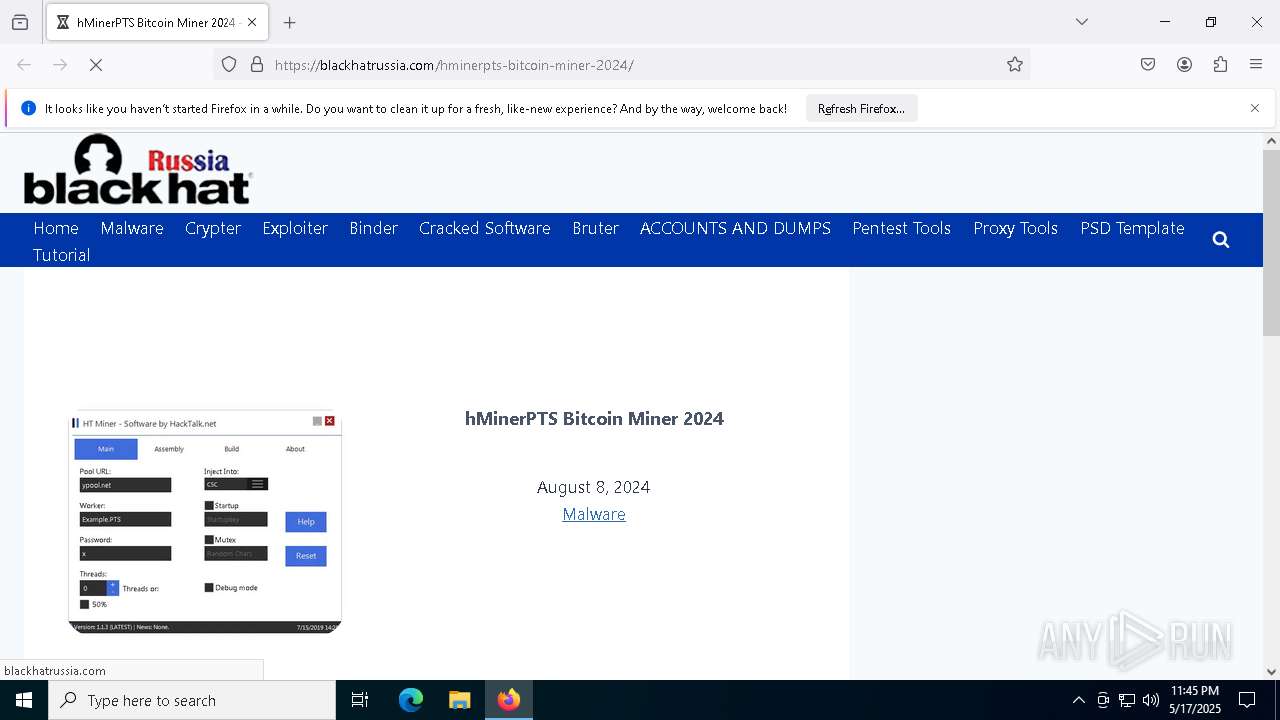Click the Firefox taskbar icon
Screen dimensions: 1280x720
(509, 700)
